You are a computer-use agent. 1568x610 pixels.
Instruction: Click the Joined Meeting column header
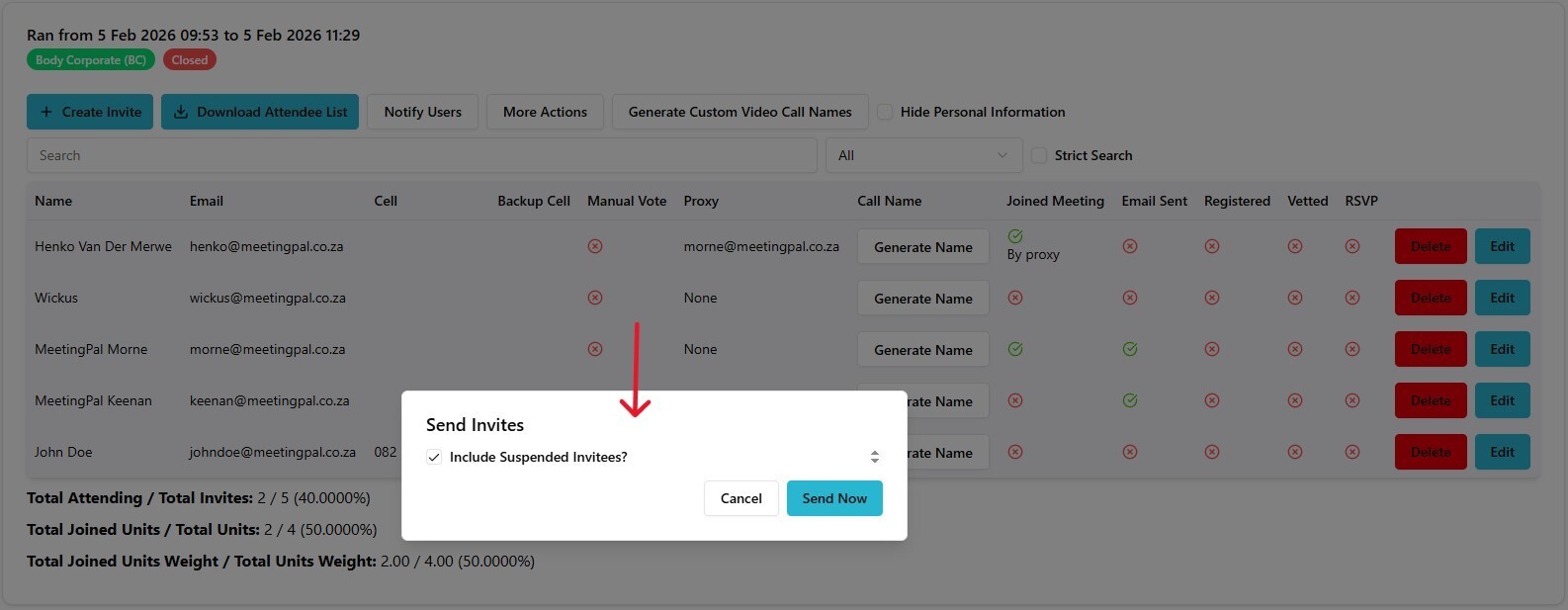1055,201
